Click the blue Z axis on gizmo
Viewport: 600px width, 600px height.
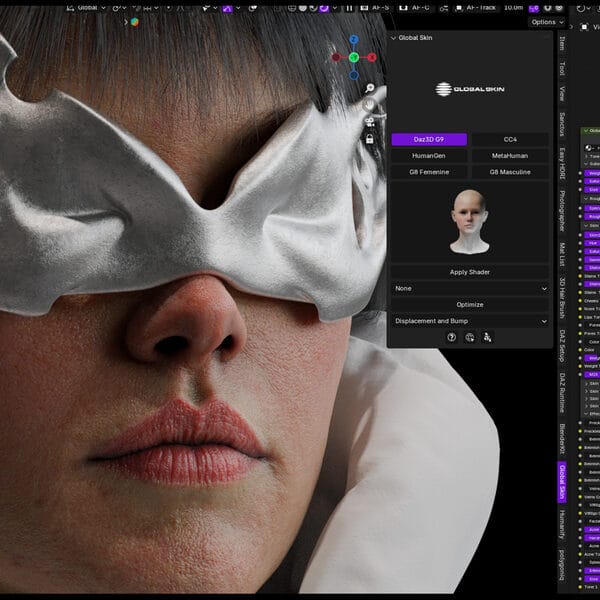[x=354, y=40]
